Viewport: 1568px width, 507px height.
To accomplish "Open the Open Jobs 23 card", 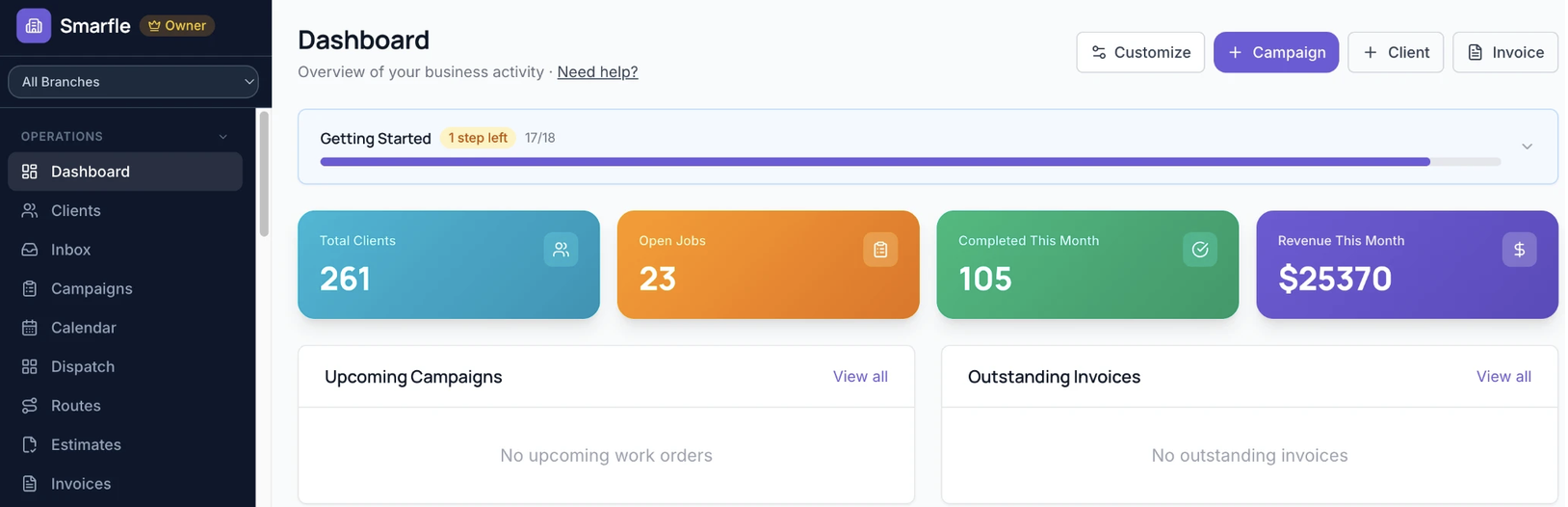I will [x=769, y=265].
